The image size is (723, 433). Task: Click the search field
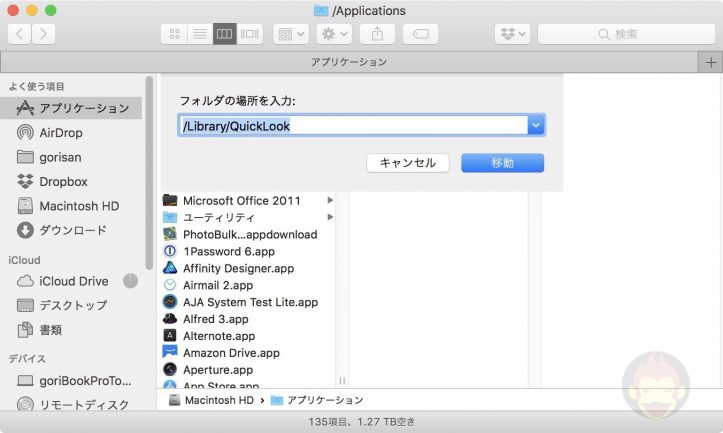pos(626,34)
